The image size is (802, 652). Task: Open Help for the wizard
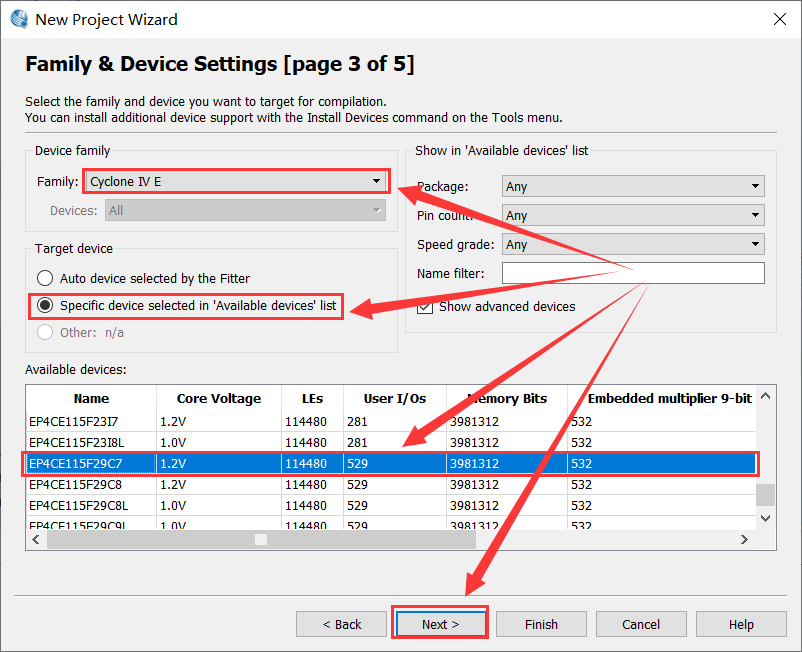click(x=741, y=624)
